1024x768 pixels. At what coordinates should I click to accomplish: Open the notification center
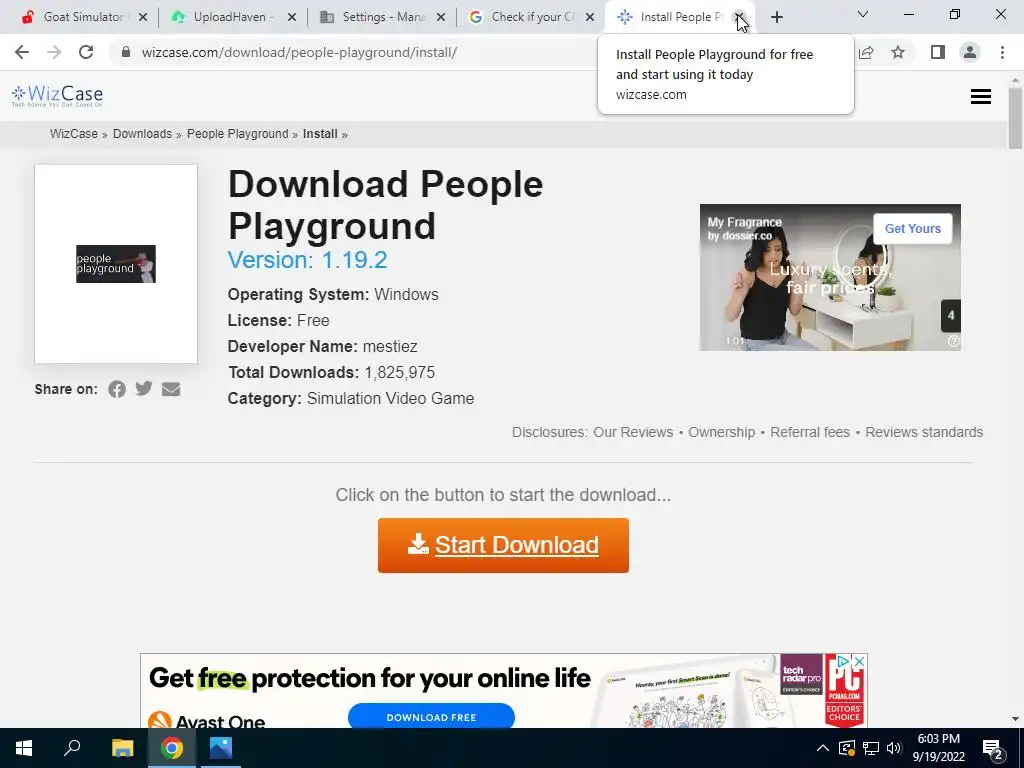coord(993,748)
